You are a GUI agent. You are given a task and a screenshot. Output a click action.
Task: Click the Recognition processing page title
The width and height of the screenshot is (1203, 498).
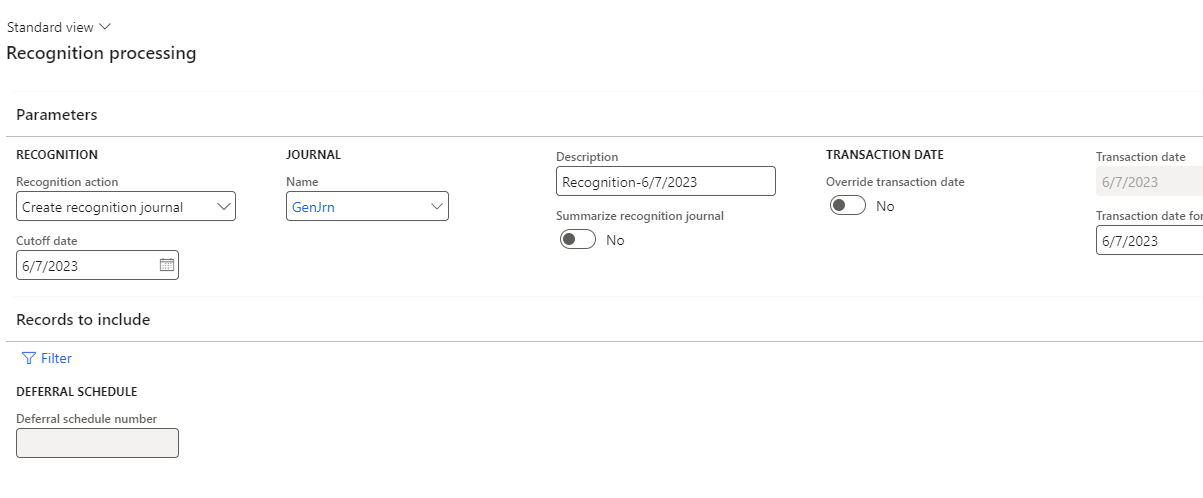tap(101, 53)
